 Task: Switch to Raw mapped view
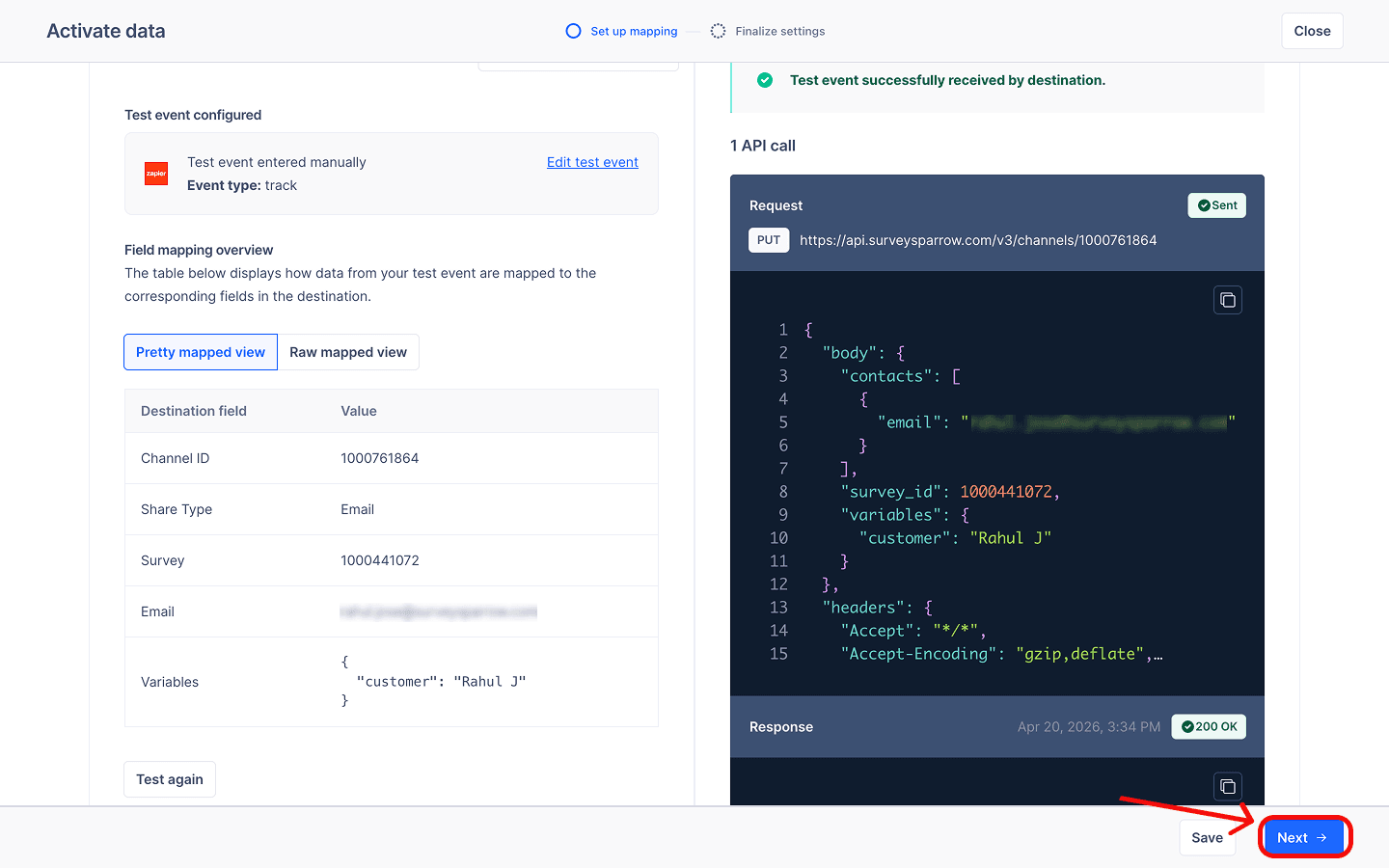348,352
